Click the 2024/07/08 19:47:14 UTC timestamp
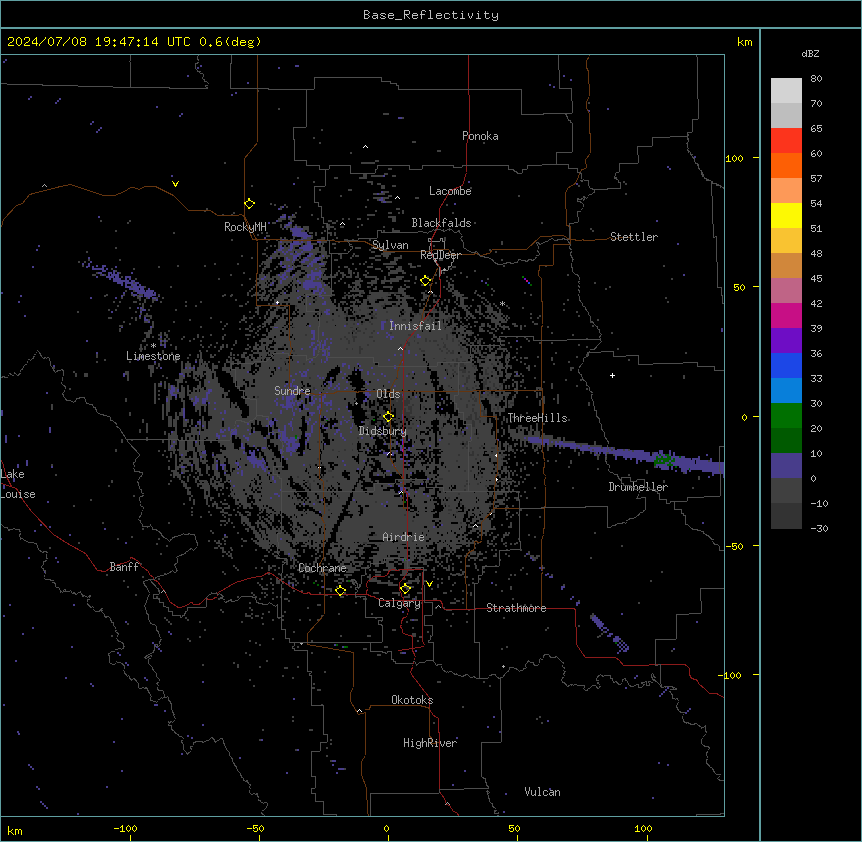Image resolution: width=862 pixels, height=842 pixels. (98, 42)
